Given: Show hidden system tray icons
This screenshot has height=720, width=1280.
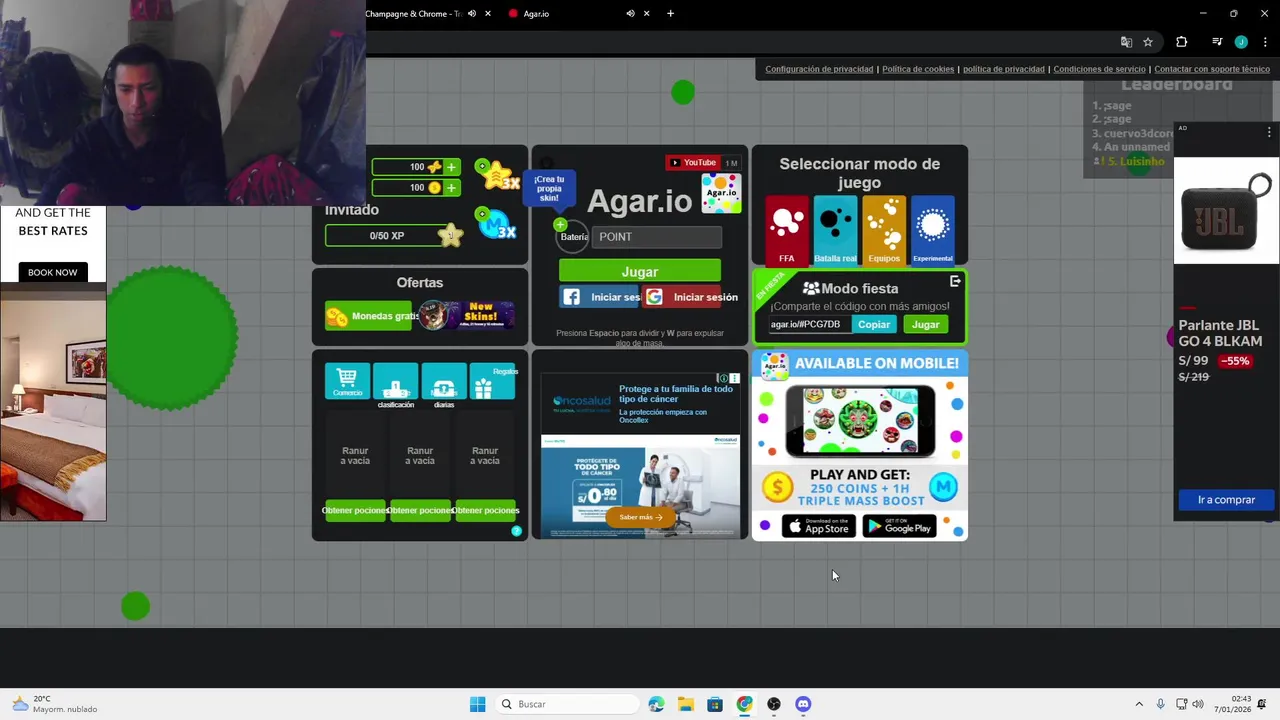Looking at the screenshot, I should coord(1138,704).
